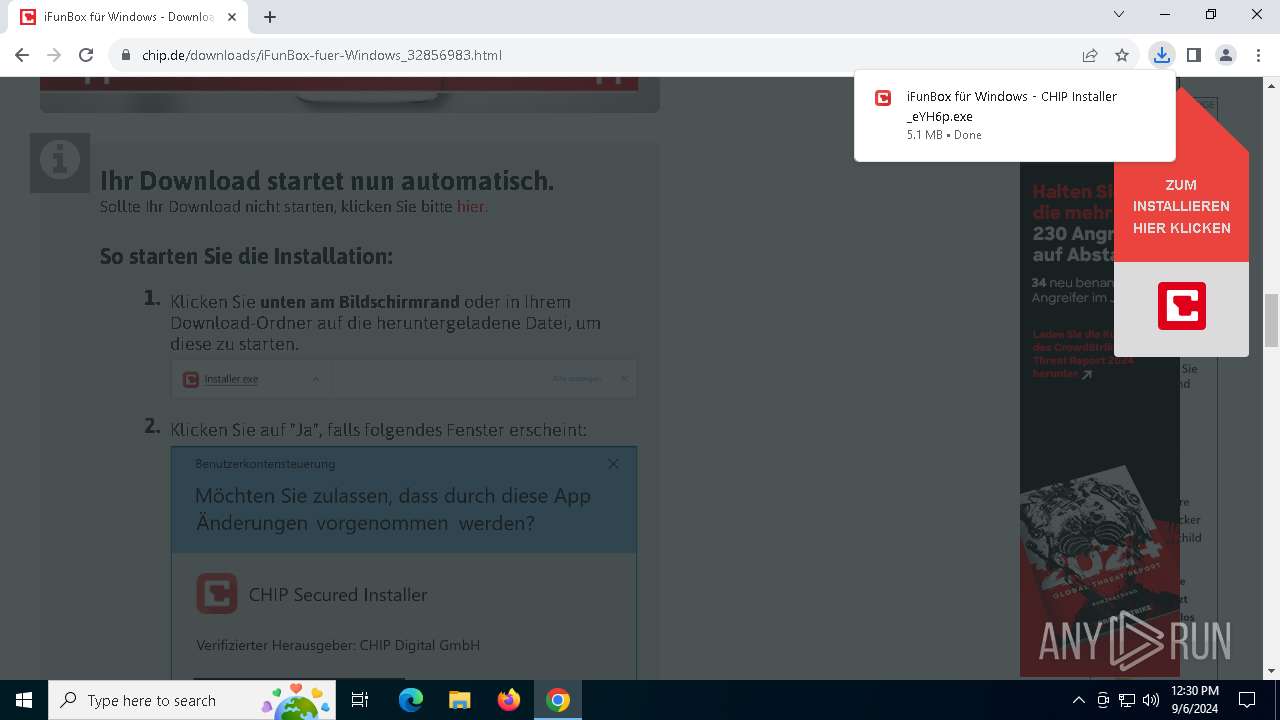Close the iFunBox für Windows tab
Image resolution: width=1280 pixels, height=720 pixels.
[x=233, y=16]
